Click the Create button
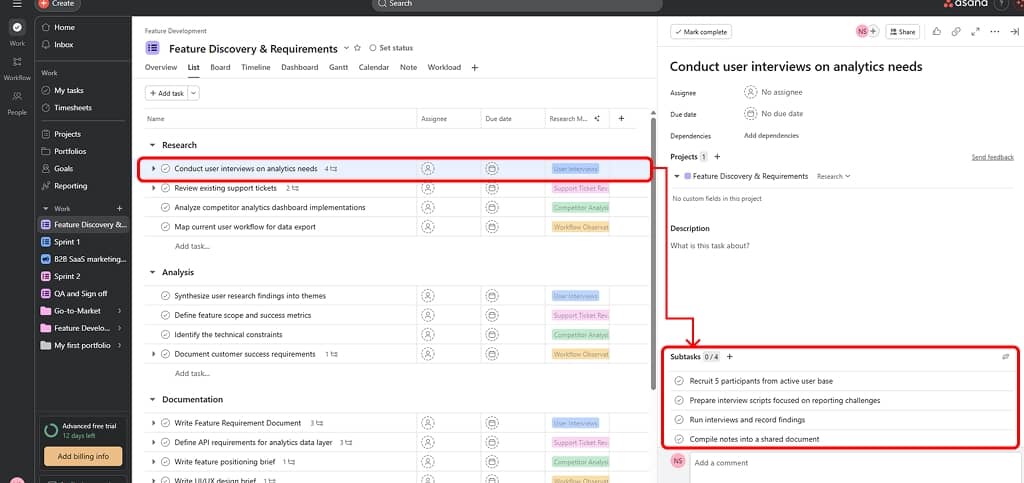1024x483 pixels. pyautogui.click(x=56, y=4)
